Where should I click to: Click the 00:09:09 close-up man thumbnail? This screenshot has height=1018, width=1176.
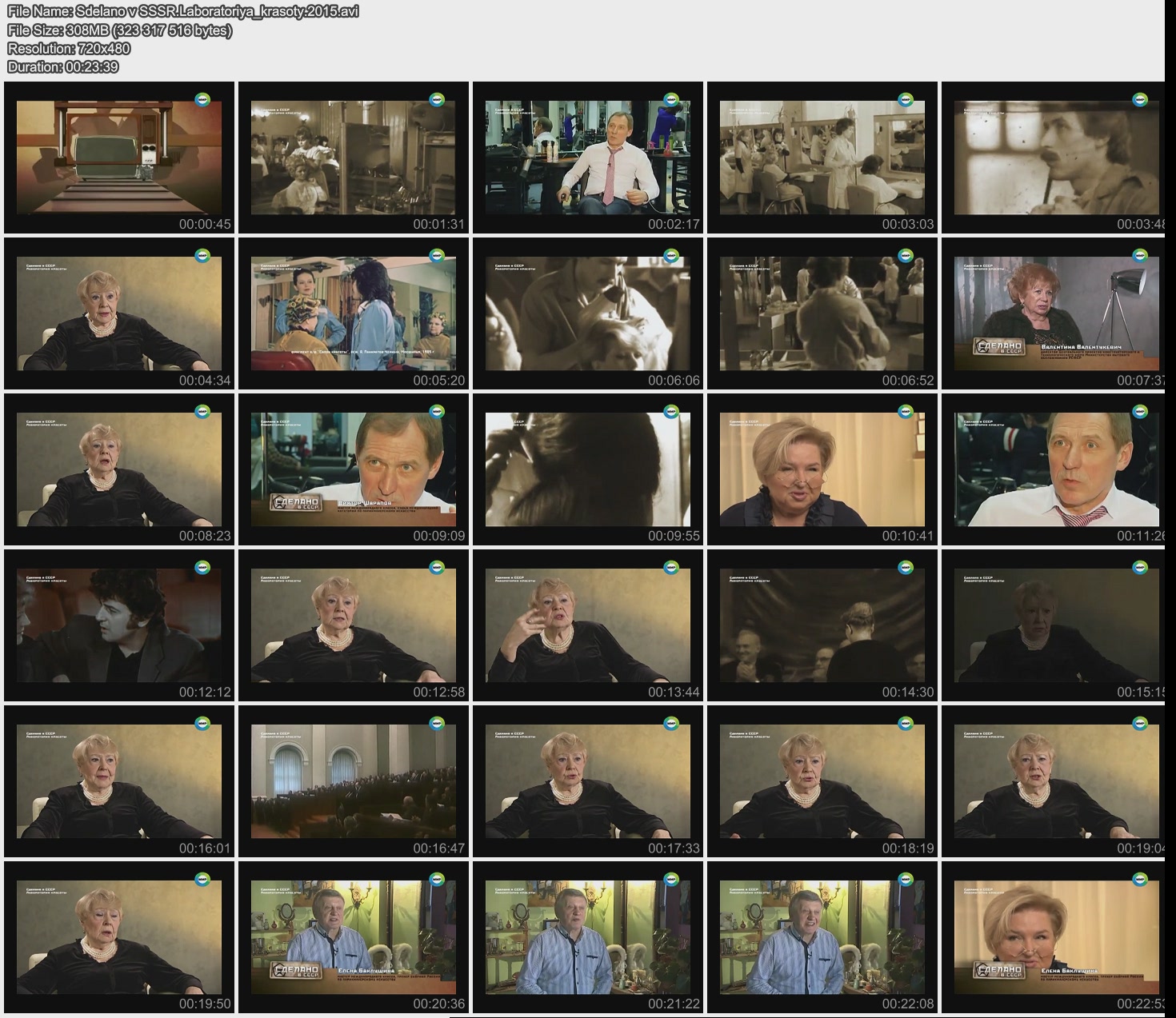tap(354, 469)
